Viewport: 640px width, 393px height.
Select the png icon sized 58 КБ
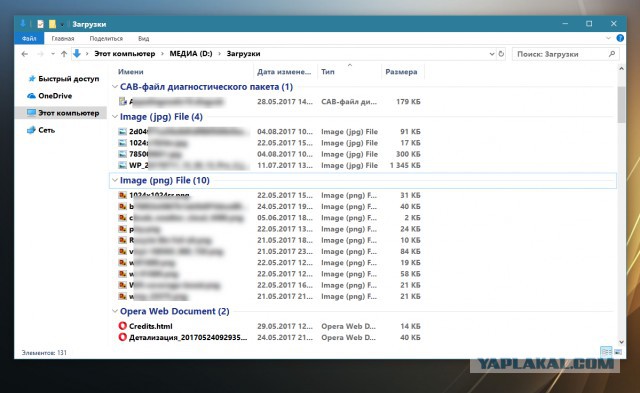[122, 274]
